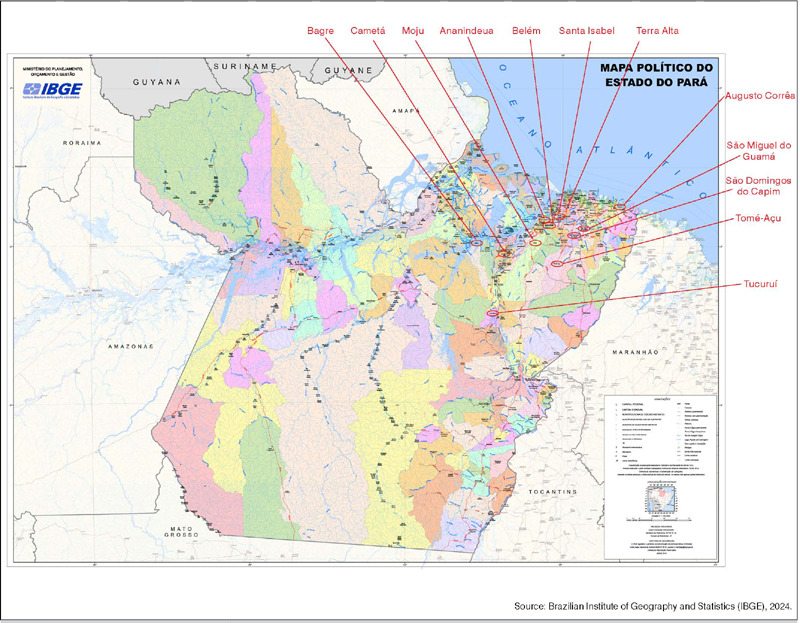Select the Tucuruí text label on the right

(762, 283)
